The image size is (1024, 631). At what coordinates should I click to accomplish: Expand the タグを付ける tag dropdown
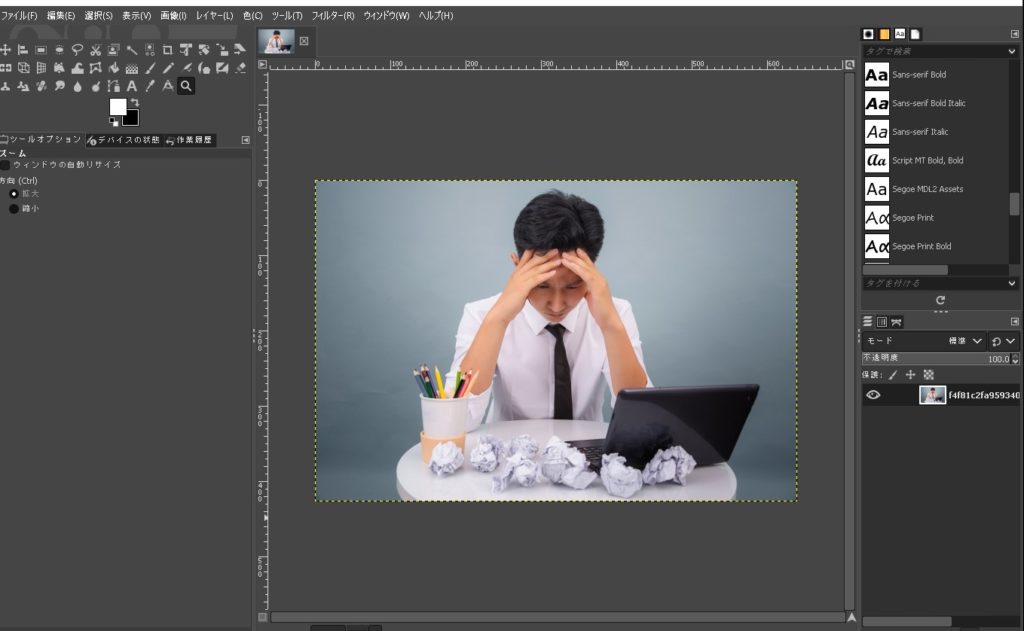point(1011,283)
